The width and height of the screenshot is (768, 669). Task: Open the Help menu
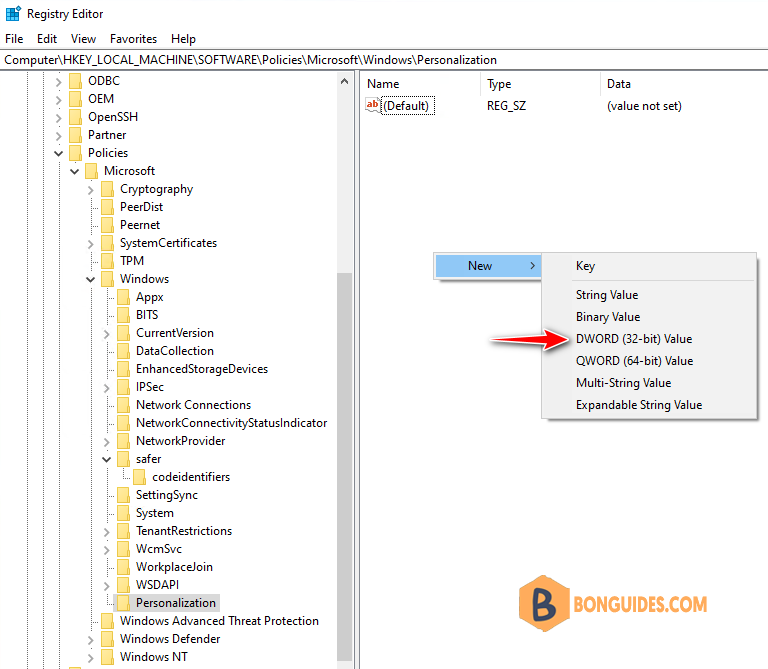pos(183,39)
